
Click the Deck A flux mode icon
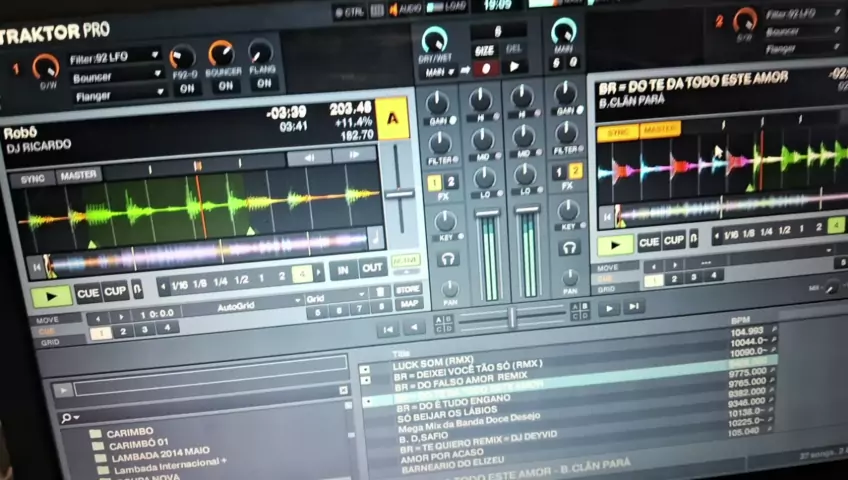click(137, 291)
